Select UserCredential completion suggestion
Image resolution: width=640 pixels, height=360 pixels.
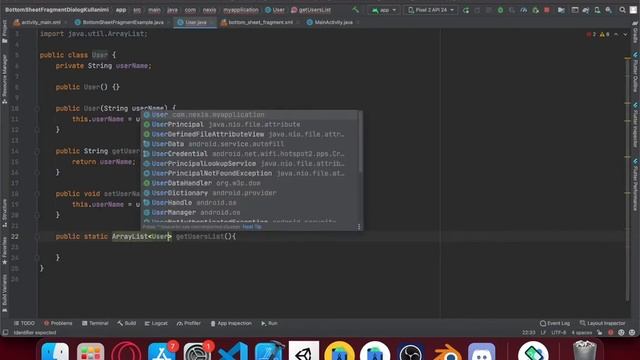tap(250, 154)
